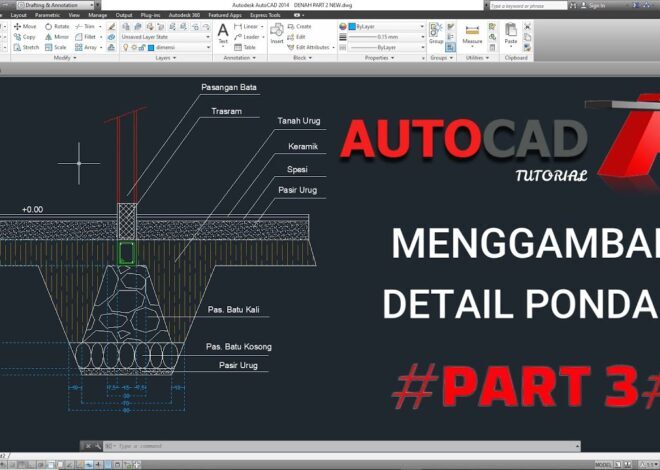Select the Move tool

coord(25,27)
